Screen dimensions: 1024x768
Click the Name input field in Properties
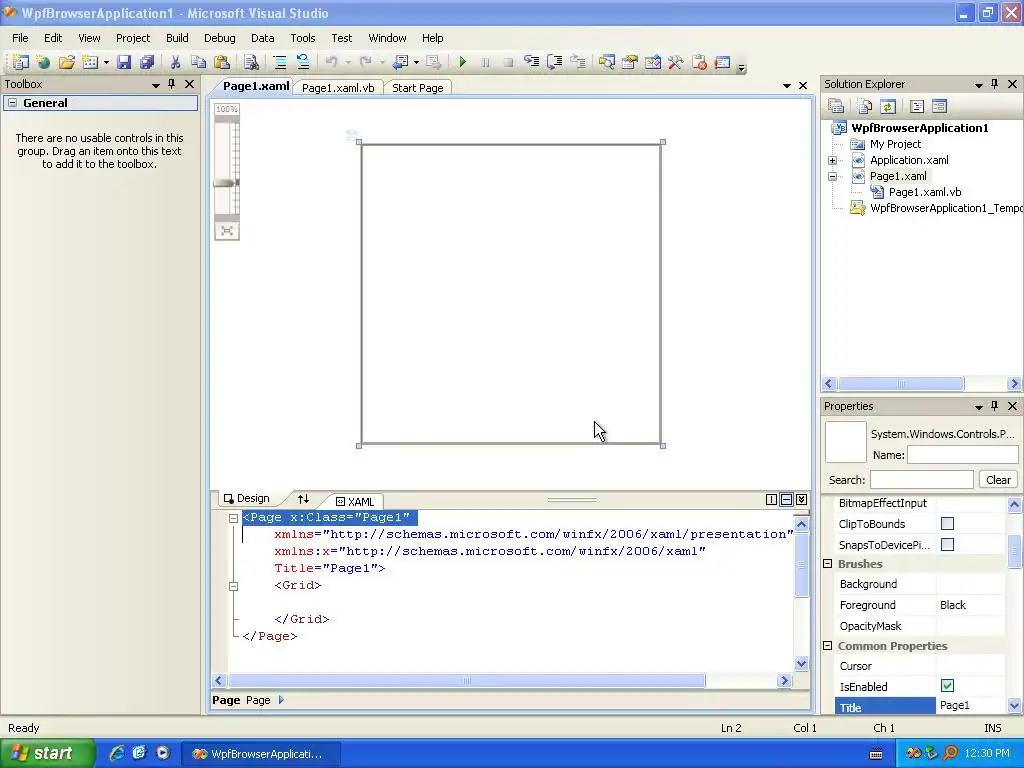962,455
